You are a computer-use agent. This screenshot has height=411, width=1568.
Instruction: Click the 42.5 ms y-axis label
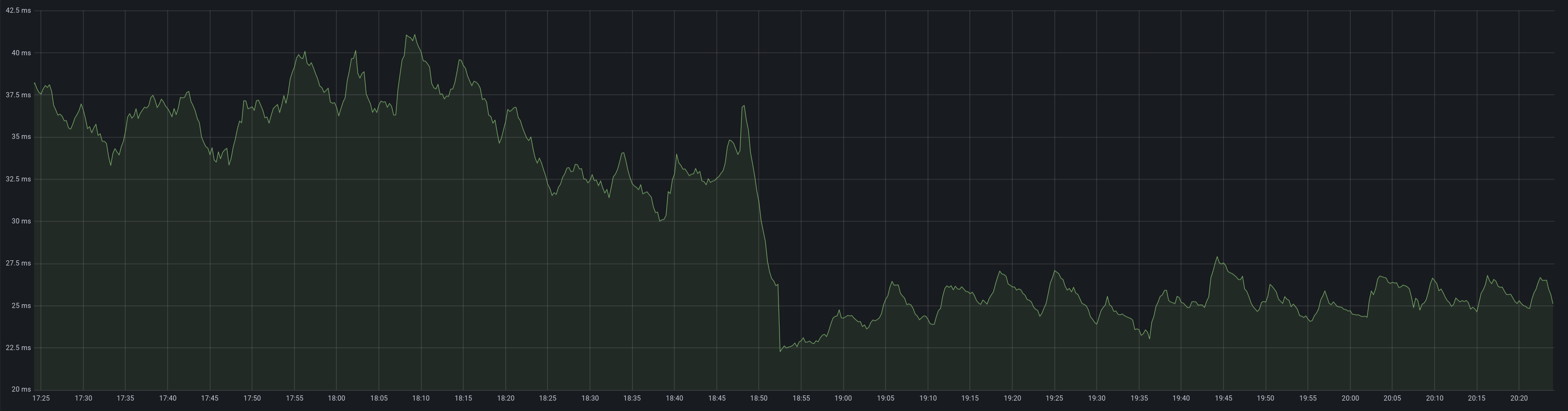[18, 11]
